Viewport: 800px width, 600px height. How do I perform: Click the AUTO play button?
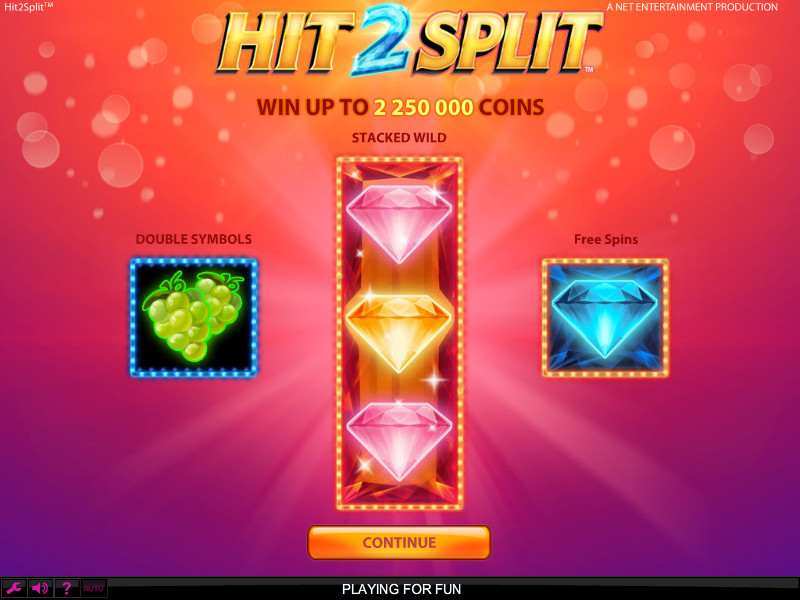[x=93, y=588]
